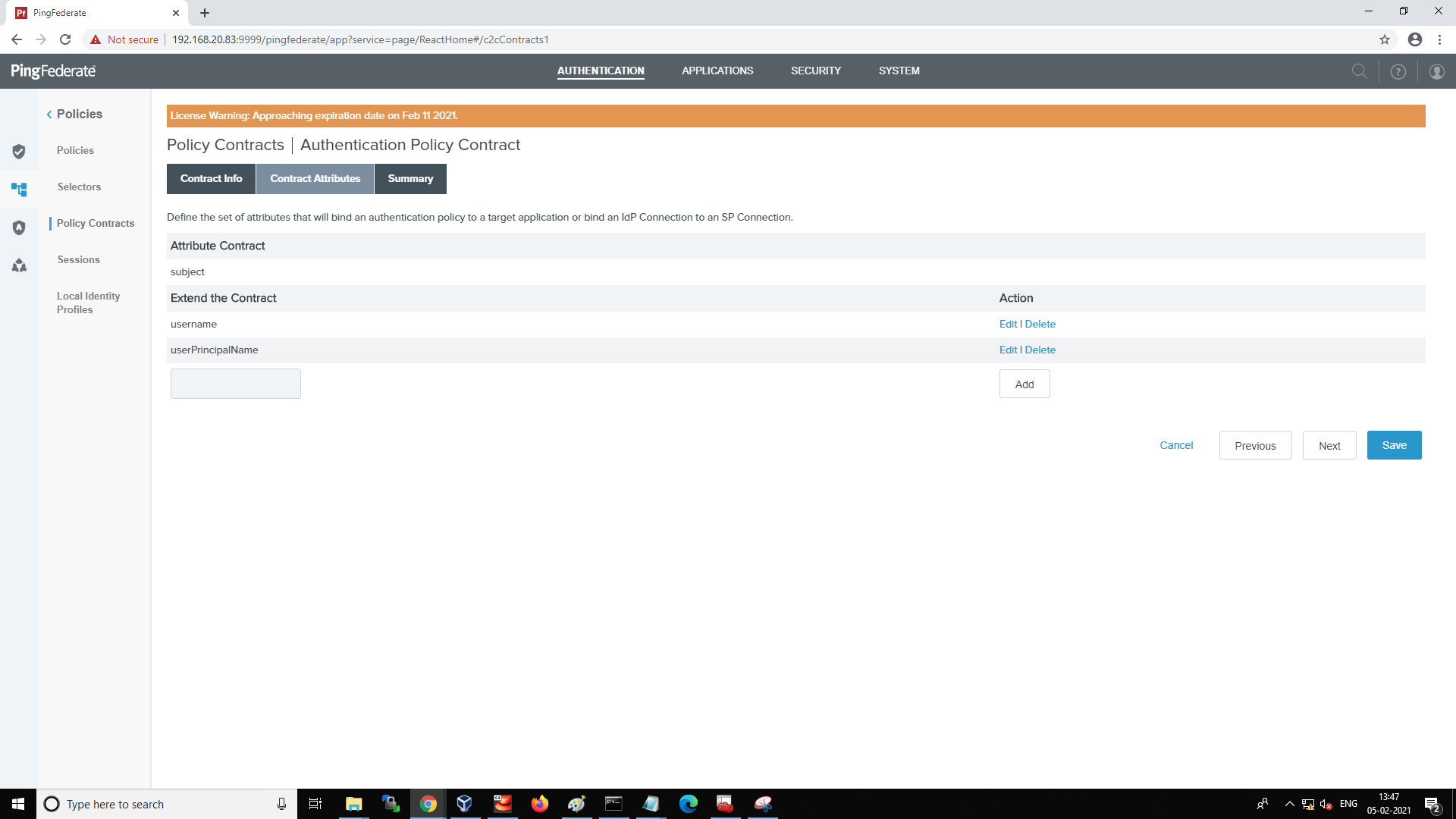Select the Summary tab
The width and height of the screenshot is (1456, 819).
410,179
